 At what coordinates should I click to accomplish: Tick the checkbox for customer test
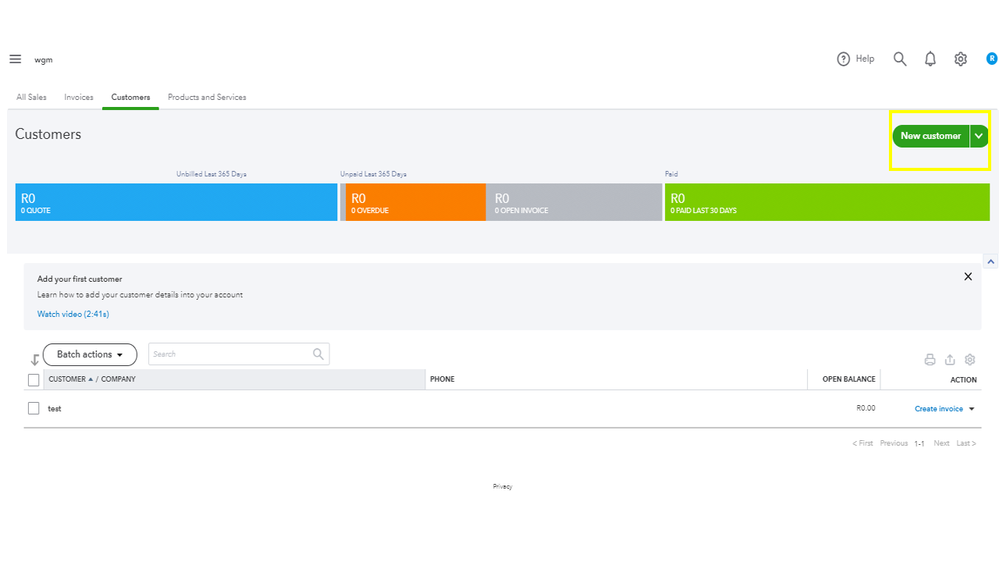pos(34,408)
